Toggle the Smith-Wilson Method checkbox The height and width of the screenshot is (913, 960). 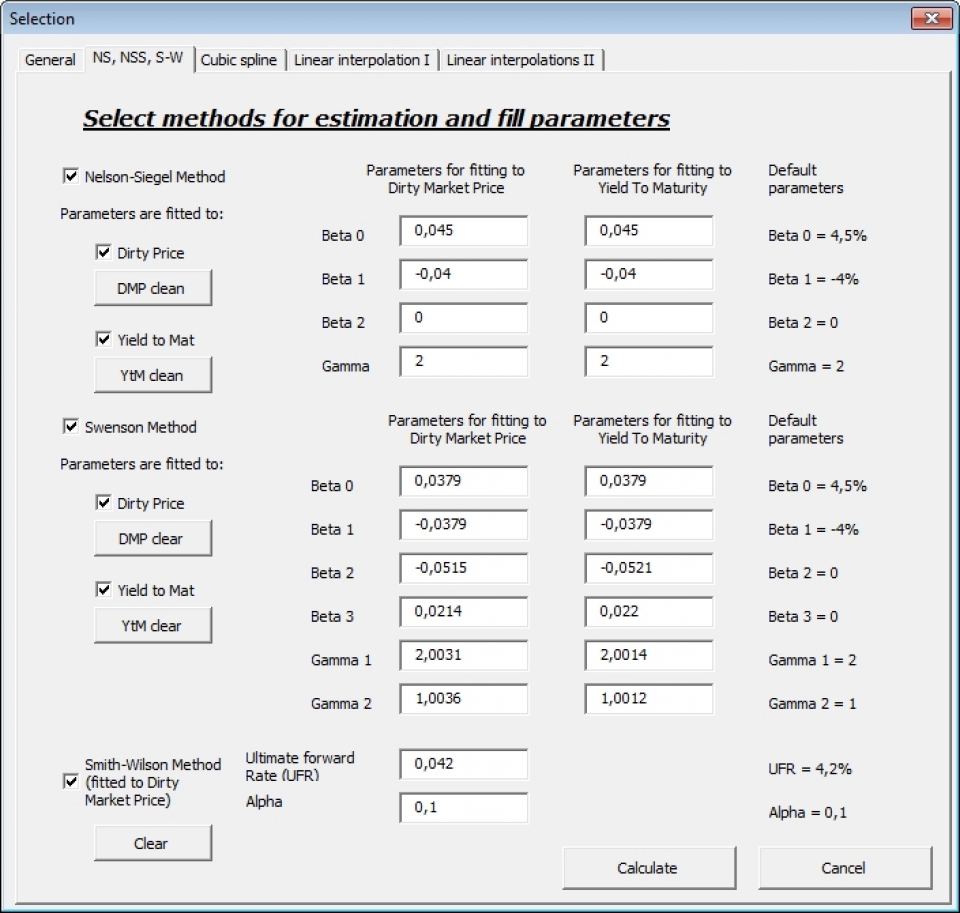click(71, 782)
